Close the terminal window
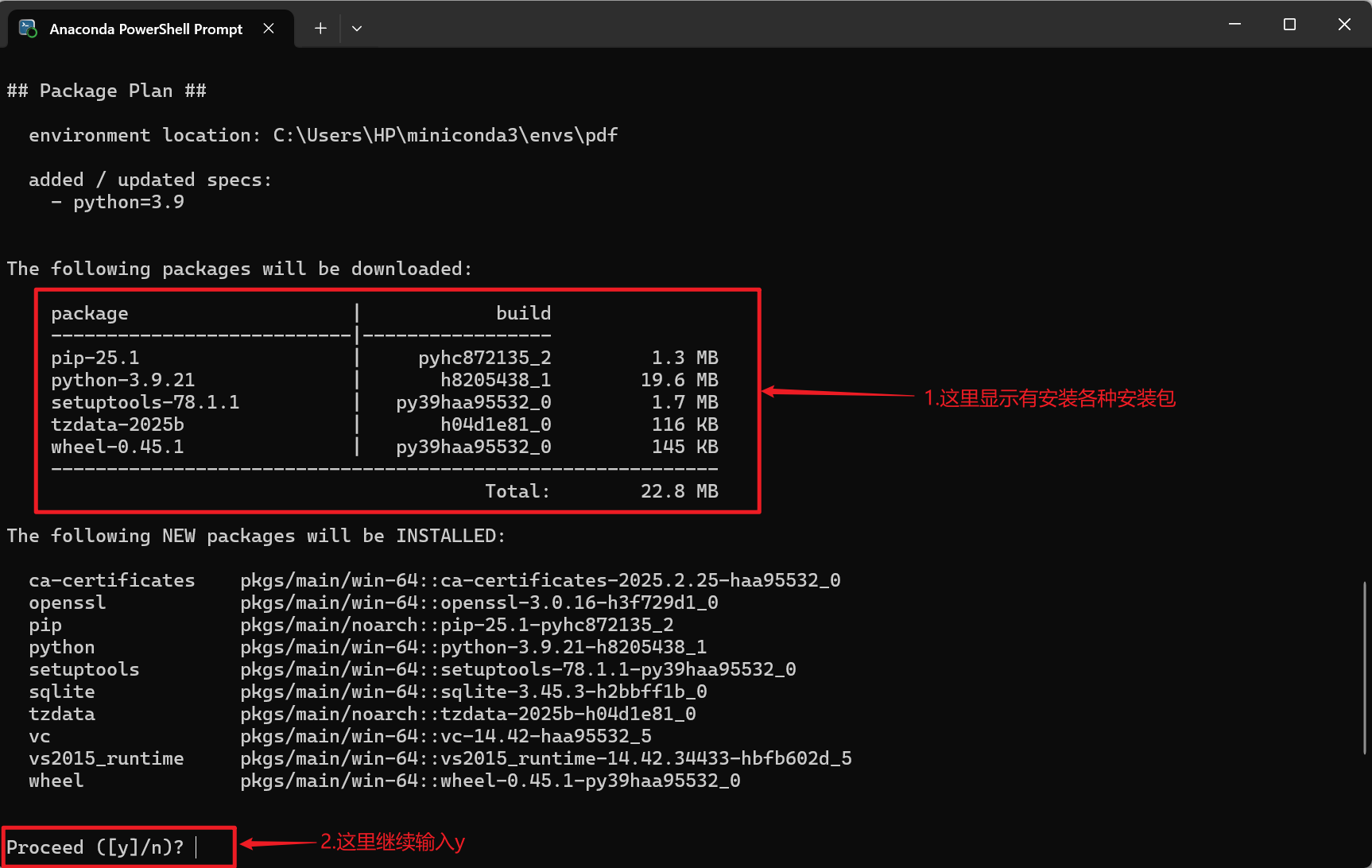This screenshot has height=868, width=1372. (x=1344, y=25)
